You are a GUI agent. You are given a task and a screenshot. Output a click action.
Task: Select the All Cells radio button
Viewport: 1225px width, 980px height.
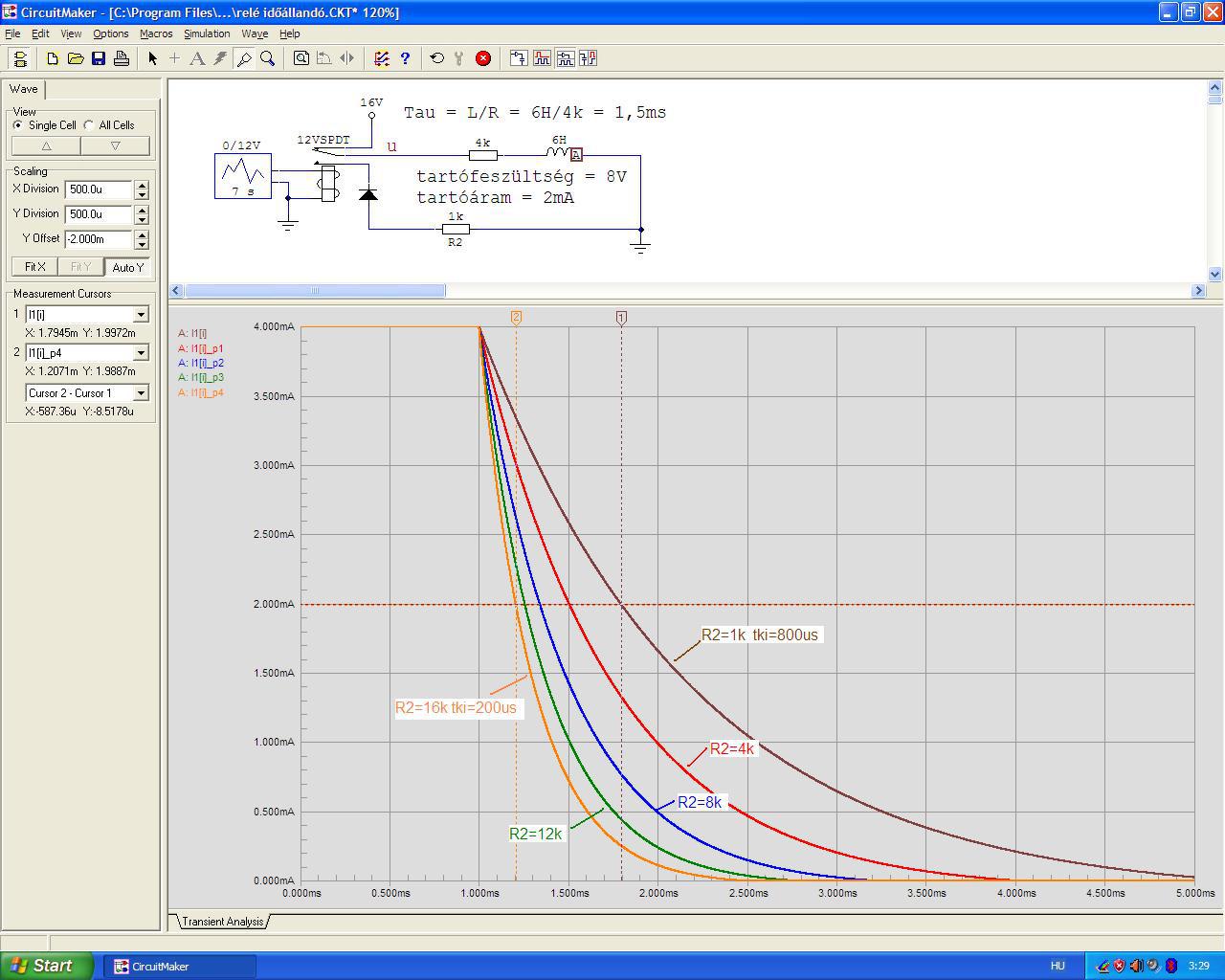click(89, 125)
